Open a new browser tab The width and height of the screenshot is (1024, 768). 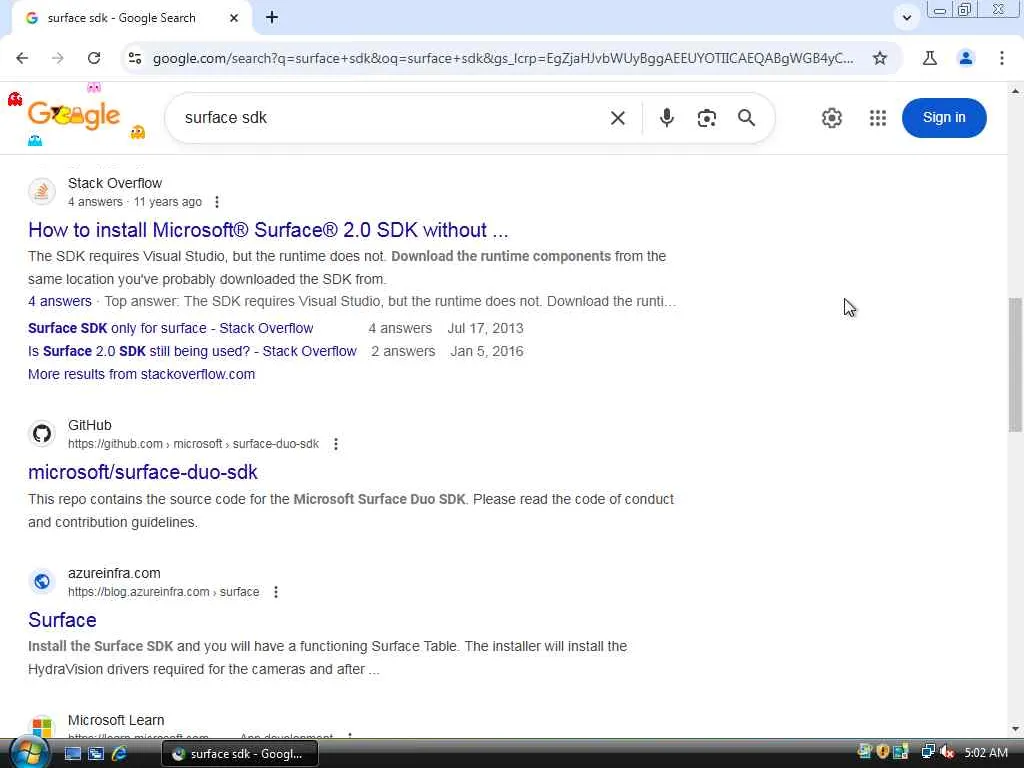(x=272, y=18)
